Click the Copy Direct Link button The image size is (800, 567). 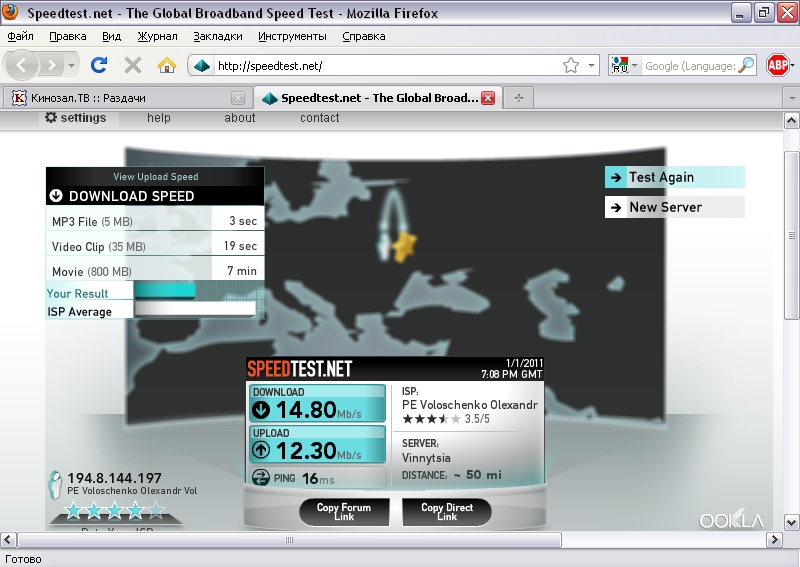[447, 511]
